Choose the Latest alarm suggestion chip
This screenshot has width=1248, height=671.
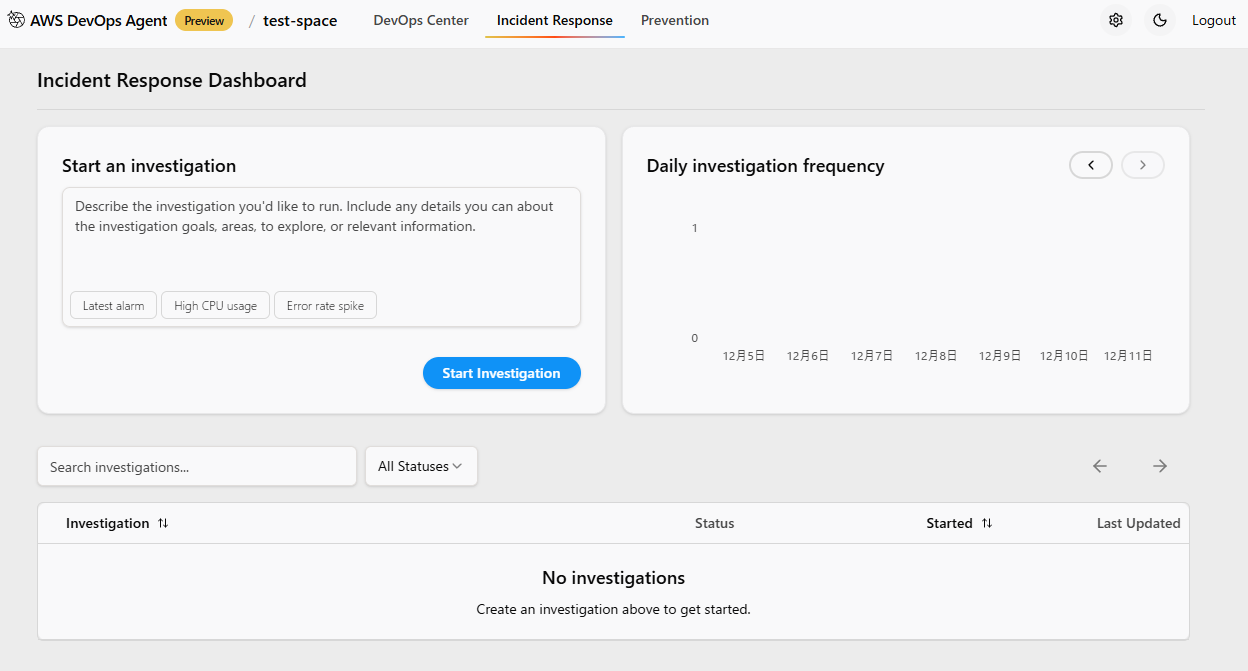point(114,306)
